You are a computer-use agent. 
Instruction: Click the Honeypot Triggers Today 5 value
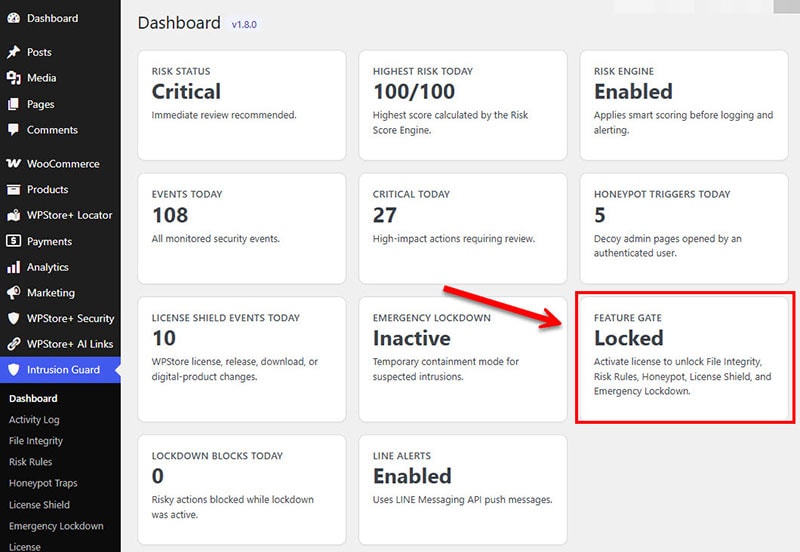pos(599,215)
